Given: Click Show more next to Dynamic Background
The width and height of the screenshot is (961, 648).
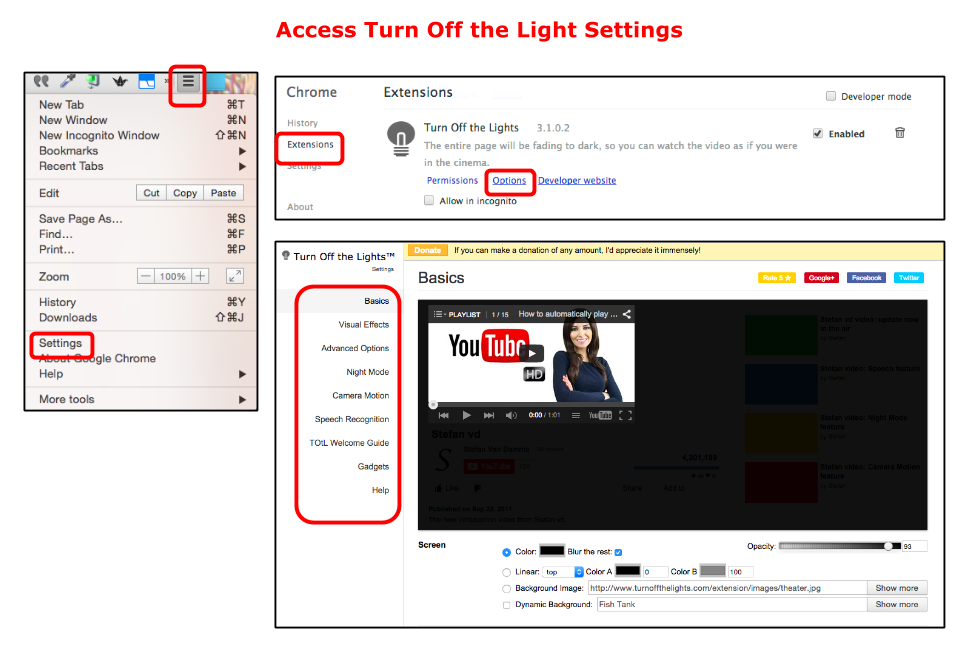Looking at the screenshot, I should coord(897,604).
